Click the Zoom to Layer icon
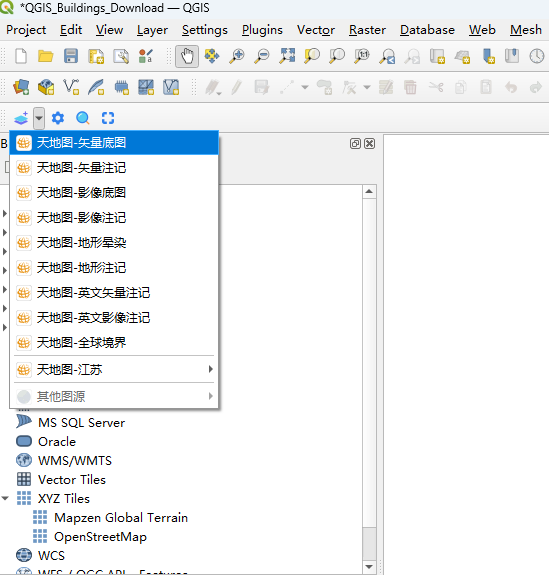 click(x=337, y=56)
